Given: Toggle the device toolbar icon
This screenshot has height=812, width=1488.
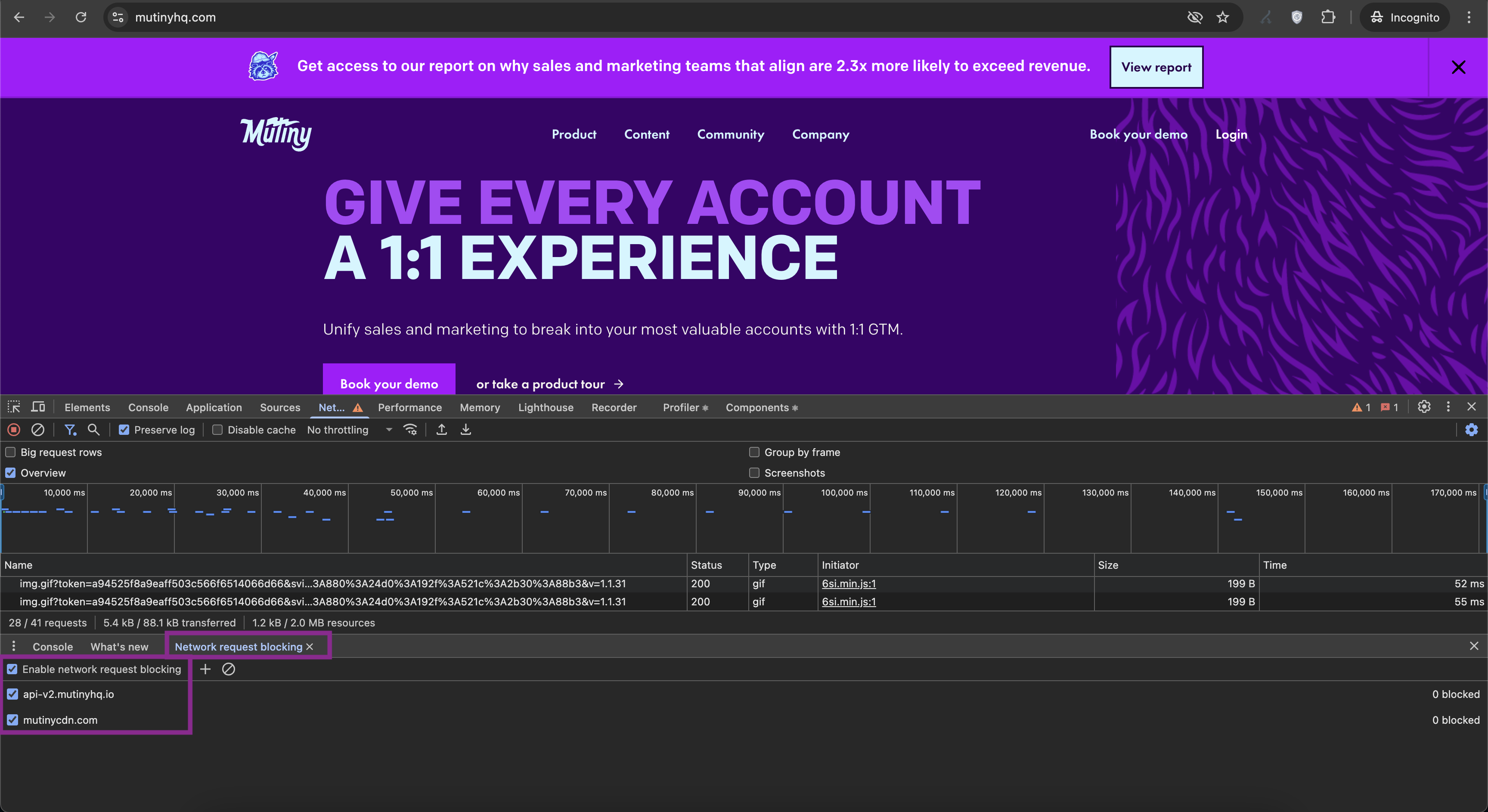Looking at the screenshot, I should click(38, 406).
